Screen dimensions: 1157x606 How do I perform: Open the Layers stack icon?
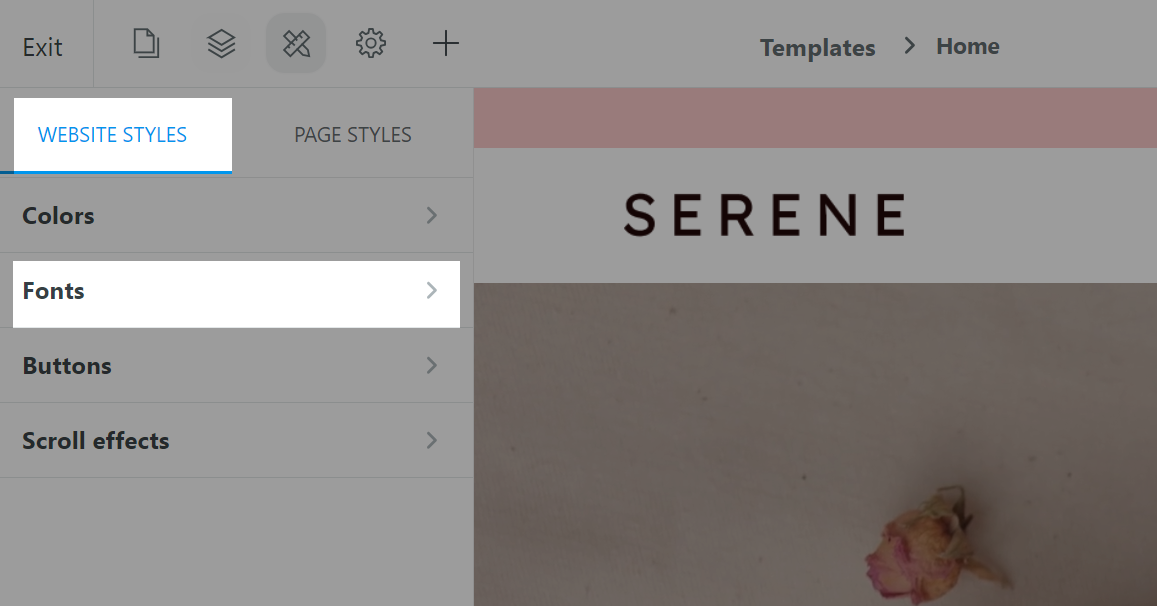pos(221,44)
